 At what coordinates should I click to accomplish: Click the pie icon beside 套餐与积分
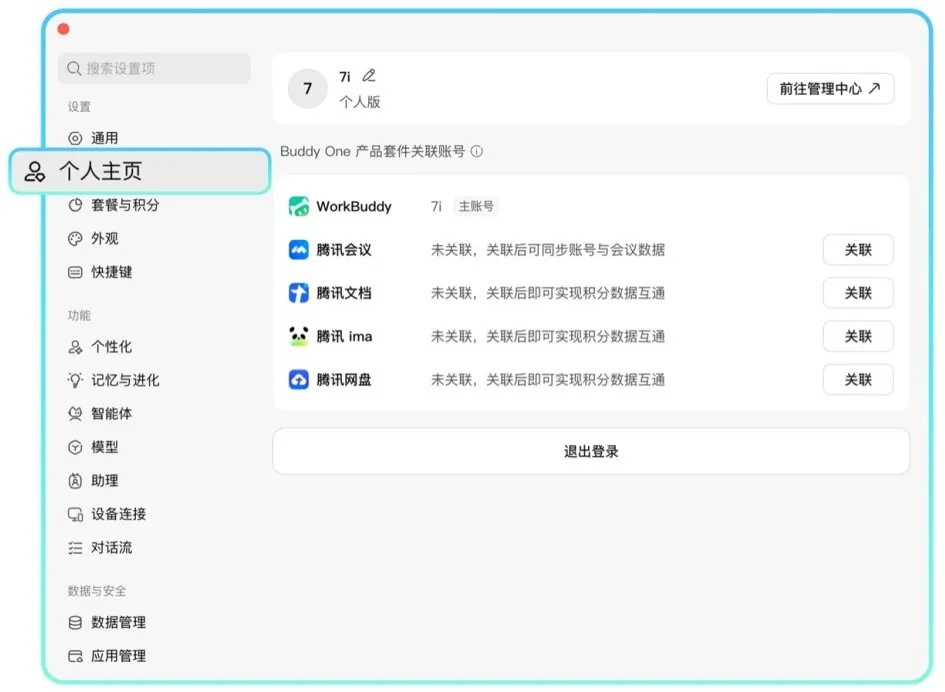pyautogui.click(x=75, y=205)
